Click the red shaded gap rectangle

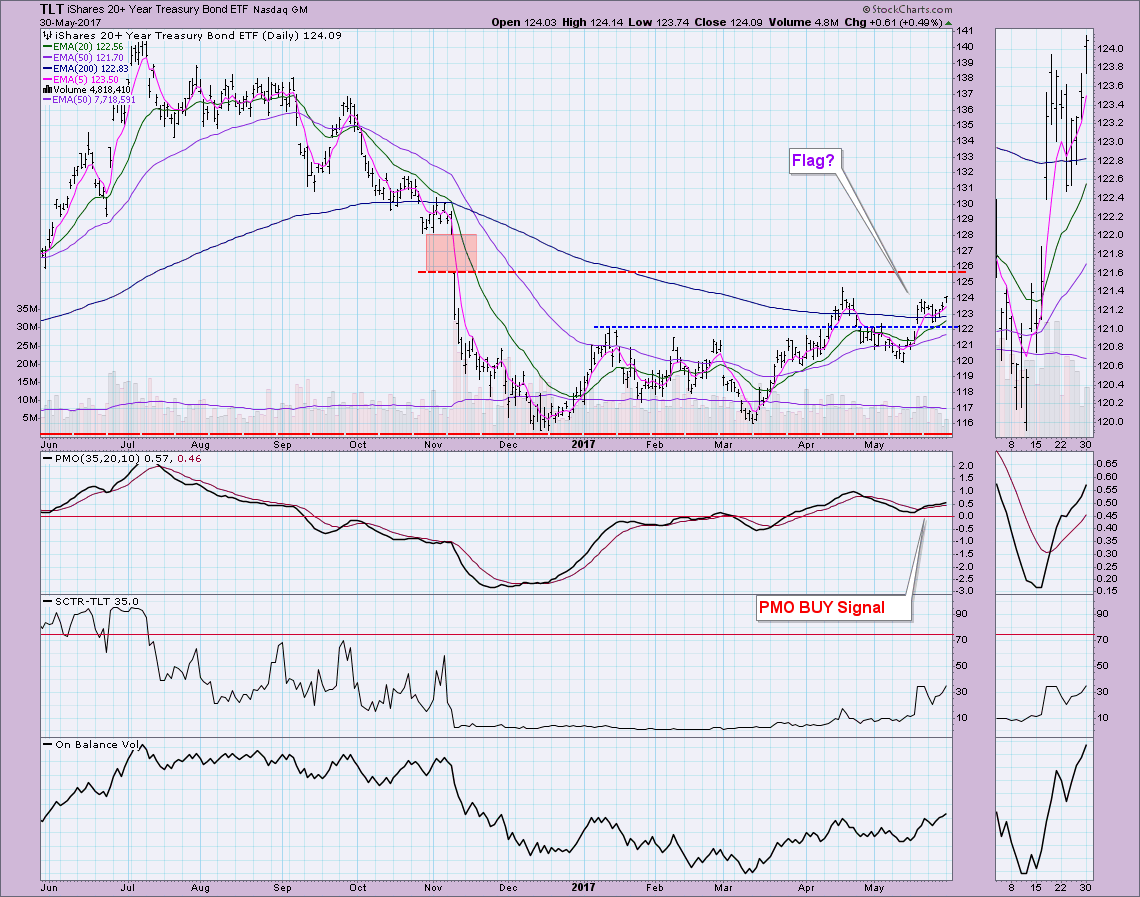click(451, 252)
